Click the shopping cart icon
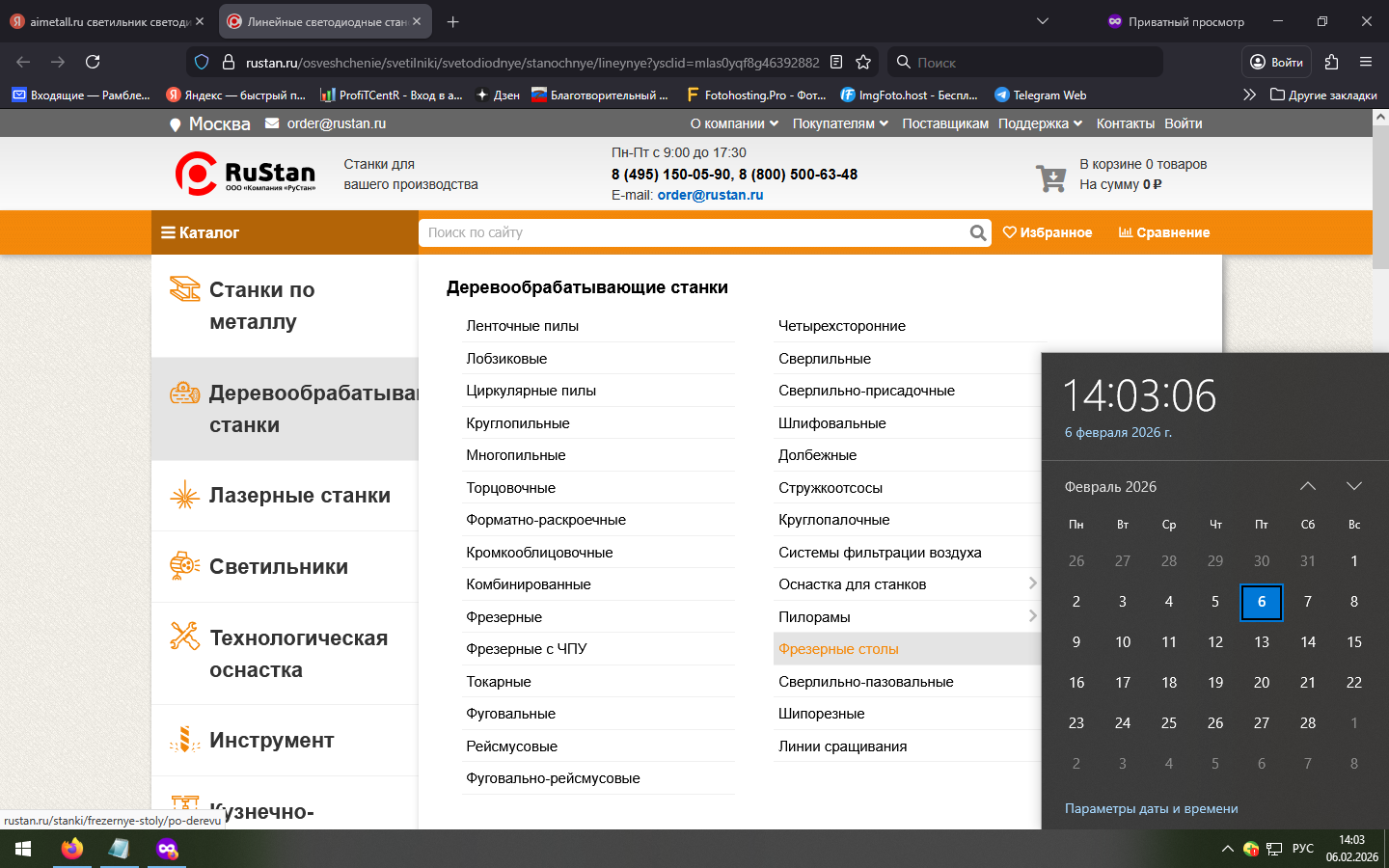Screen dimensions: 1389x868 pyautogui.click(x=1050, y=178)
